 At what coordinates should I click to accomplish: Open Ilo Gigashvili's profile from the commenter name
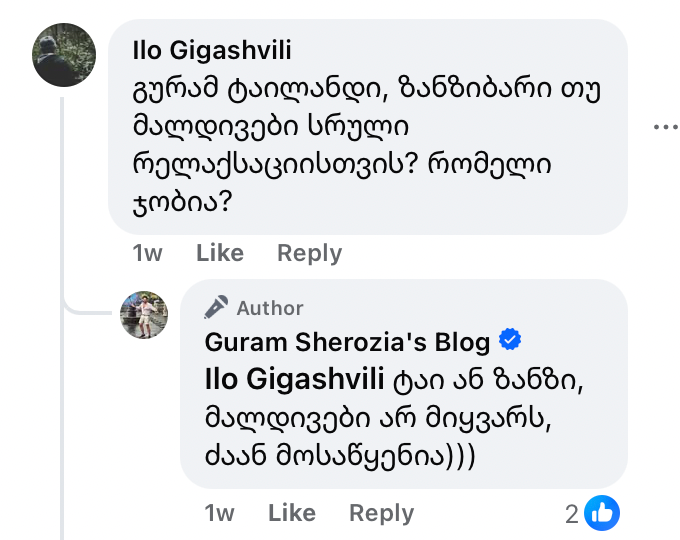coord(212,50)
